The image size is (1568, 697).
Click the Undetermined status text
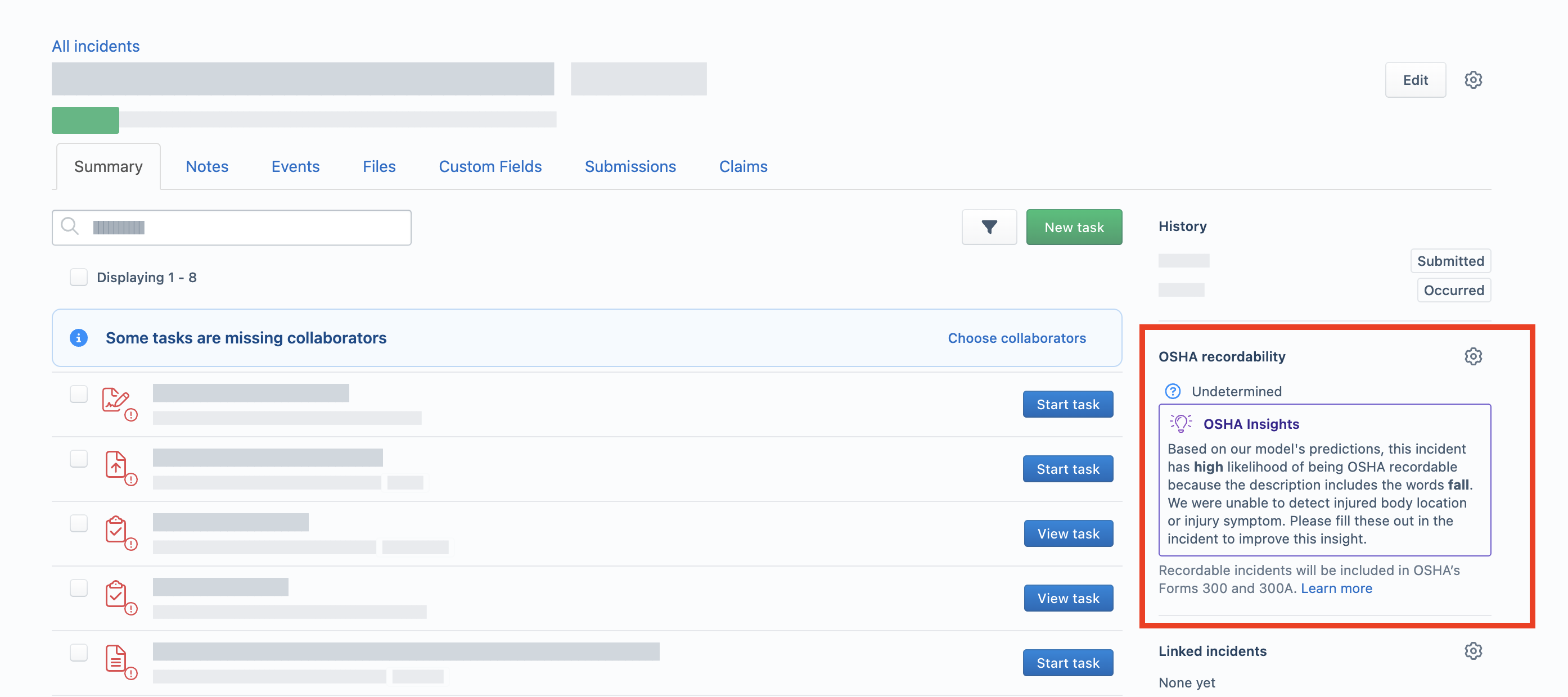click(x=1236, y=391)
